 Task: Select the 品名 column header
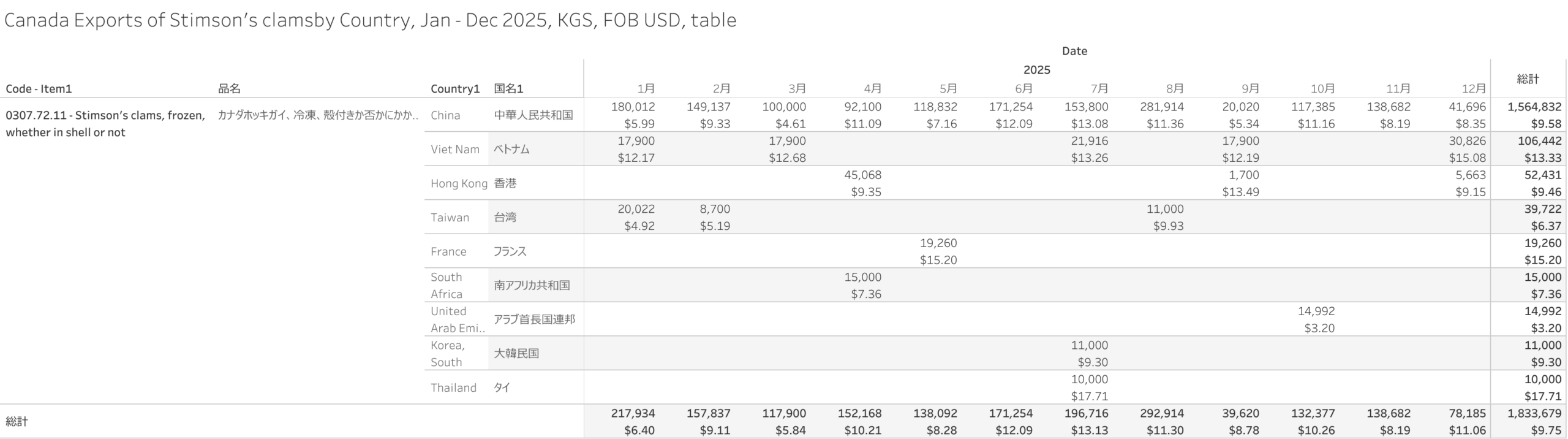pyautogui.click(x=229, y=89)
